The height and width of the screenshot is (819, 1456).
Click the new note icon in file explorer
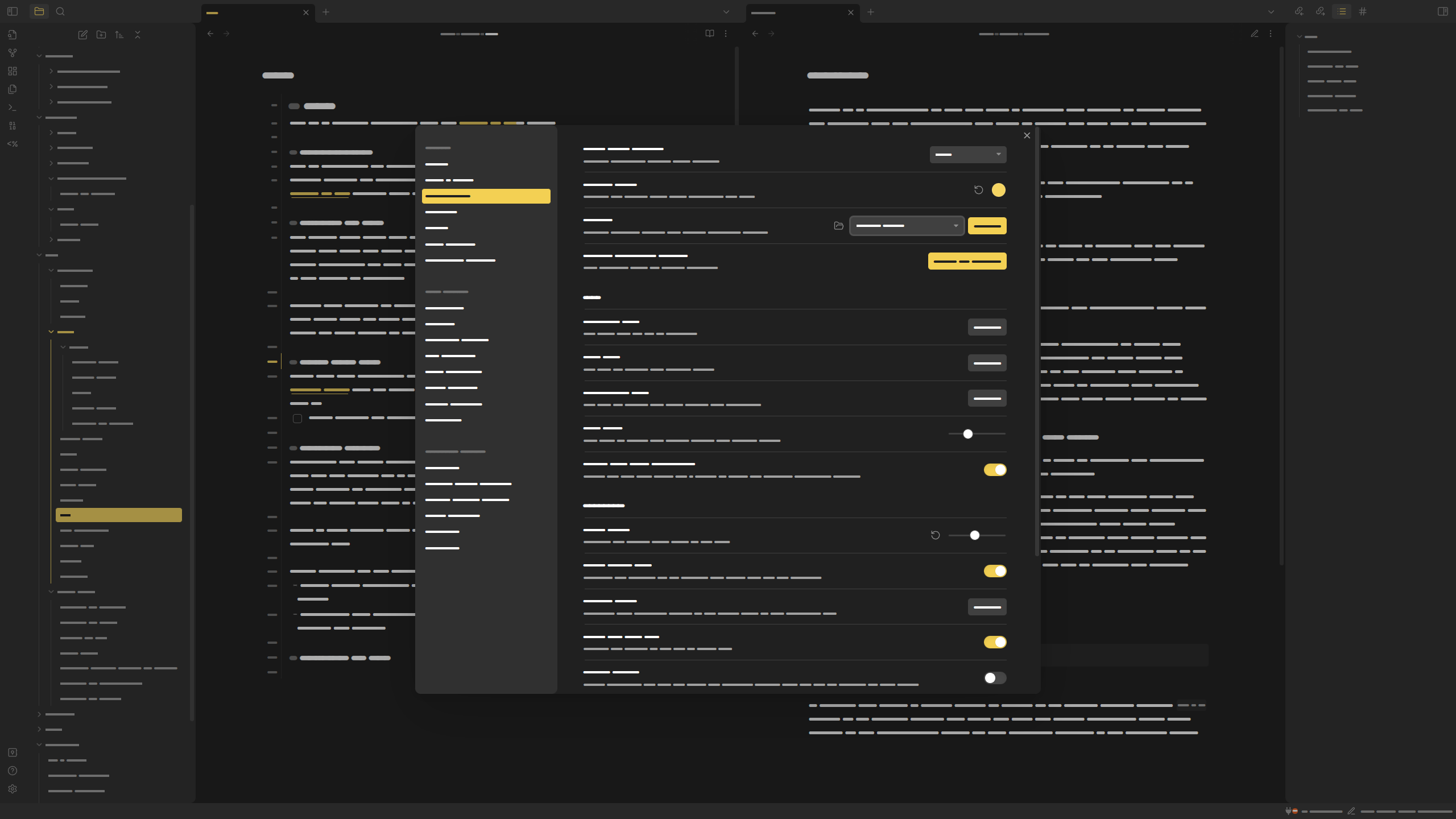point(83,35)
